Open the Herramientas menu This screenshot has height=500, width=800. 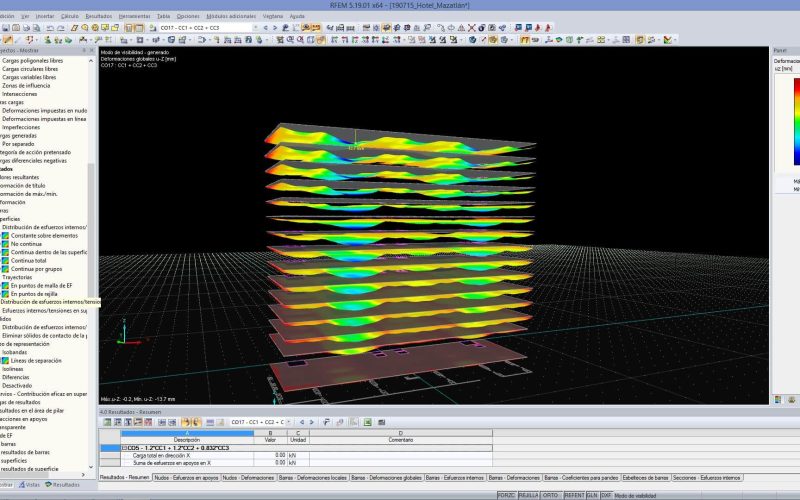pyautogui.click(x=134, y=16)
